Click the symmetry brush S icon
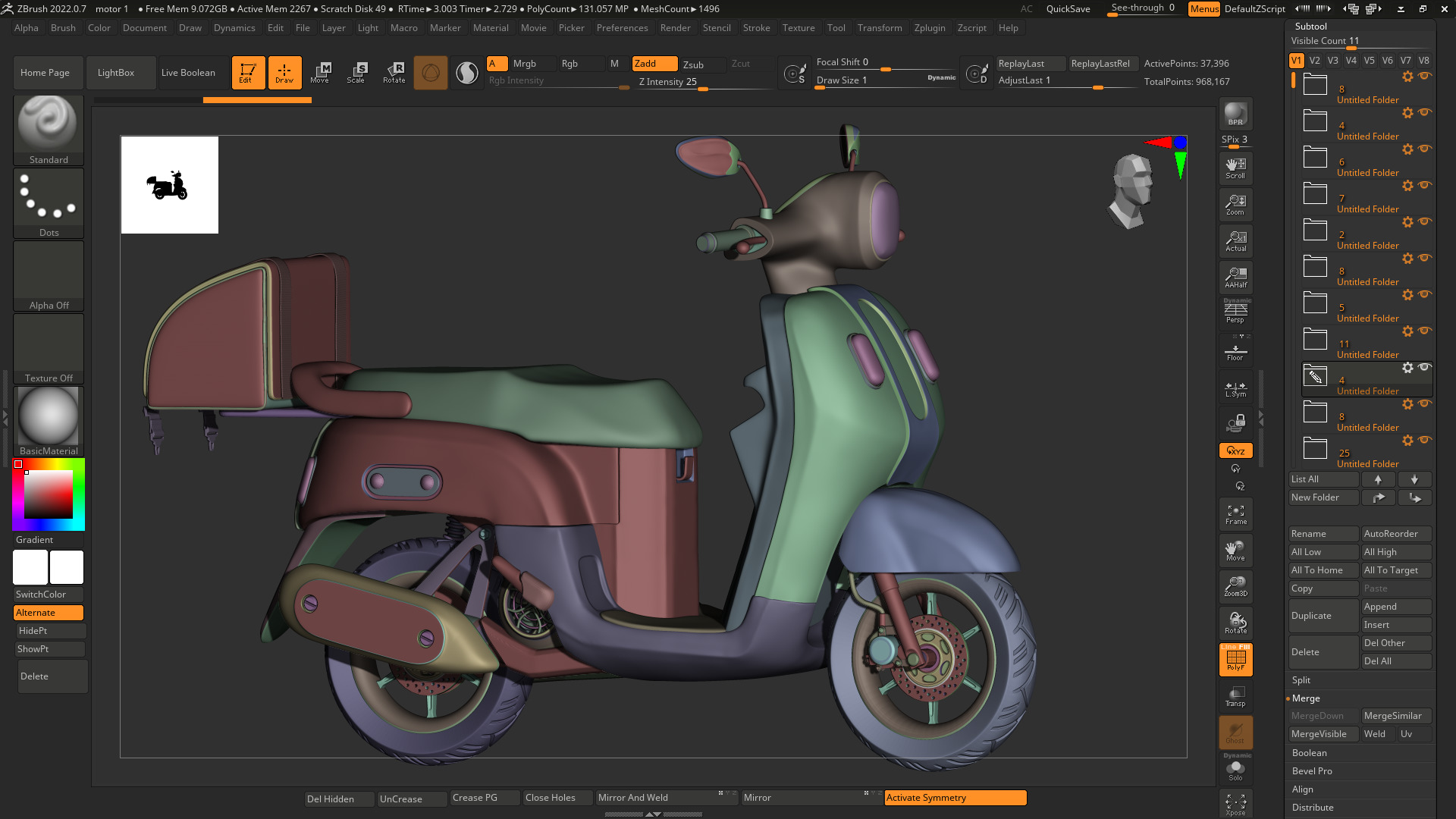Image resolution: width=1456 pixels, height=819 pixels. (795, 74)
